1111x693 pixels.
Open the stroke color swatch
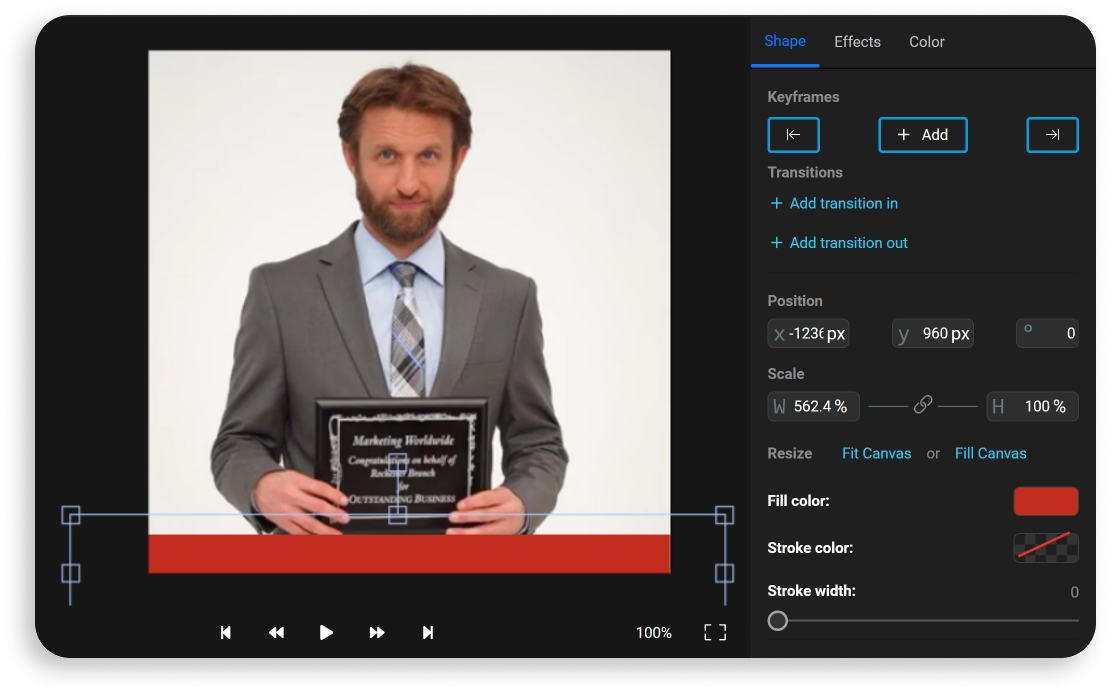pos(1046,548)
